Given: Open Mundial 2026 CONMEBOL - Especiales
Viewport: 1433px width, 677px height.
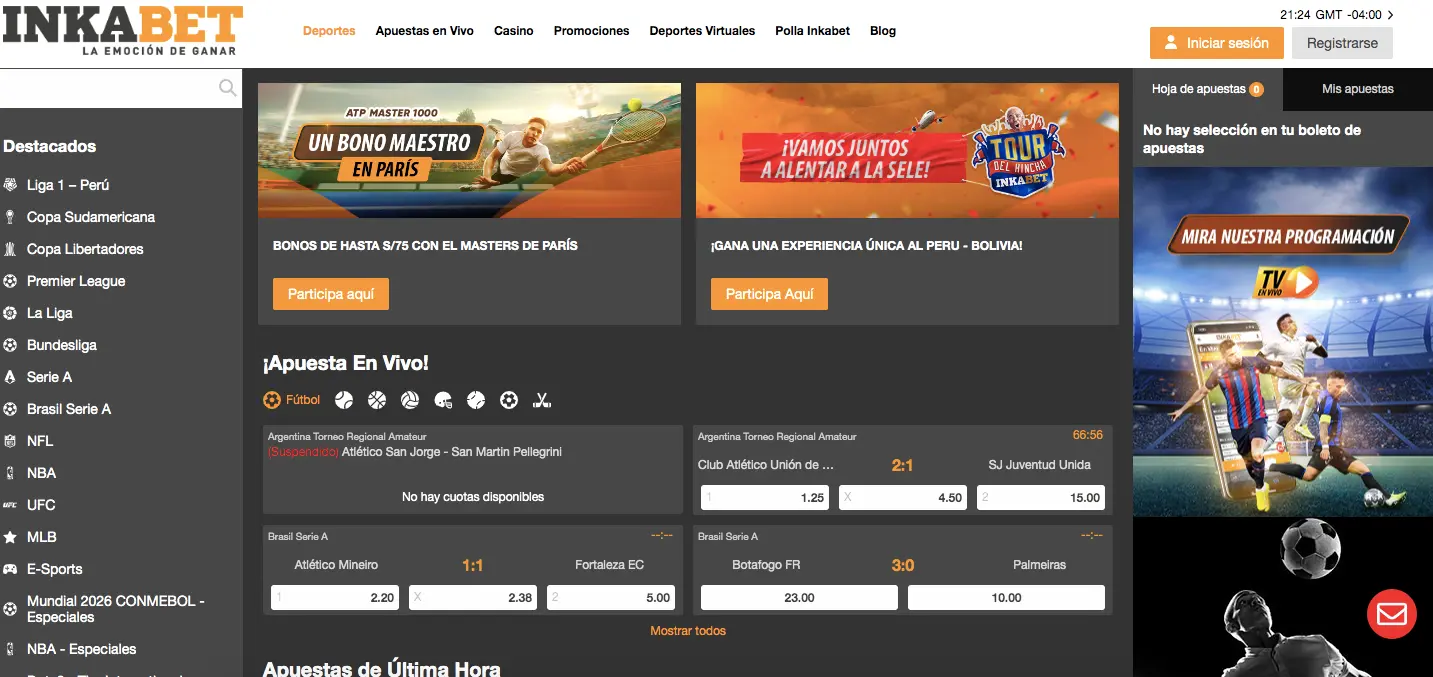Looking at the screenshot, I should tap(115, 609).
